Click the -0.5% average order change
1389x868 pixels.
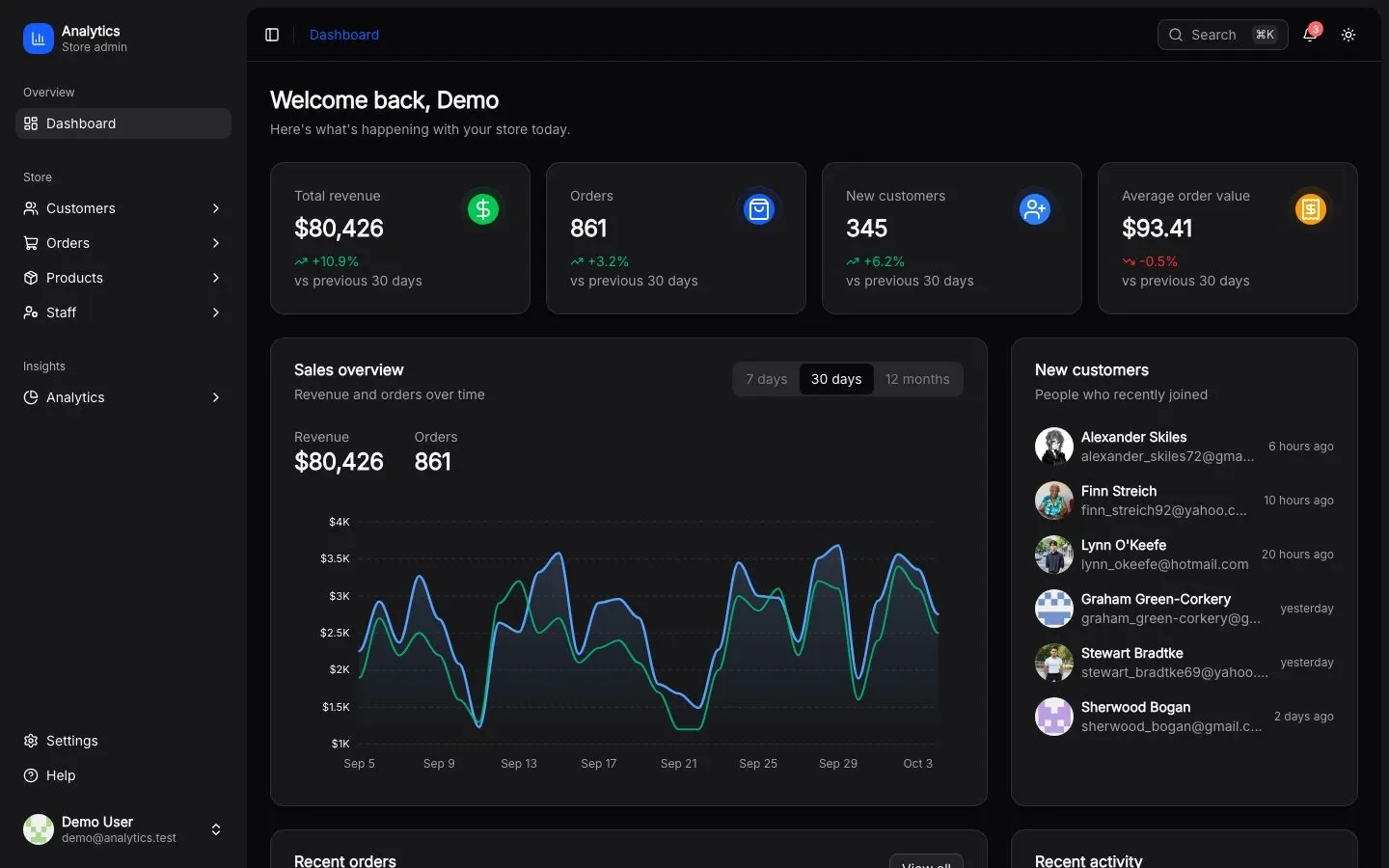(1158, 261)
